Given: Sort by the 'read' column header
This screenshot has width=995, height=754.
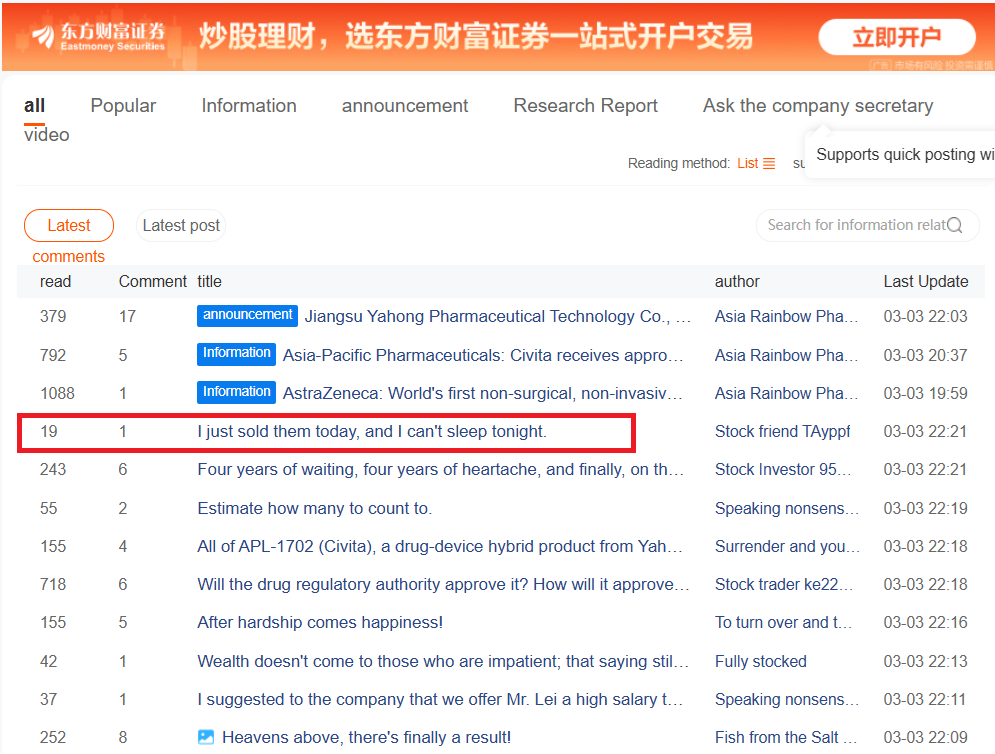Looking at the screenshot, I should pyautogui.click(x=56, y=281).
